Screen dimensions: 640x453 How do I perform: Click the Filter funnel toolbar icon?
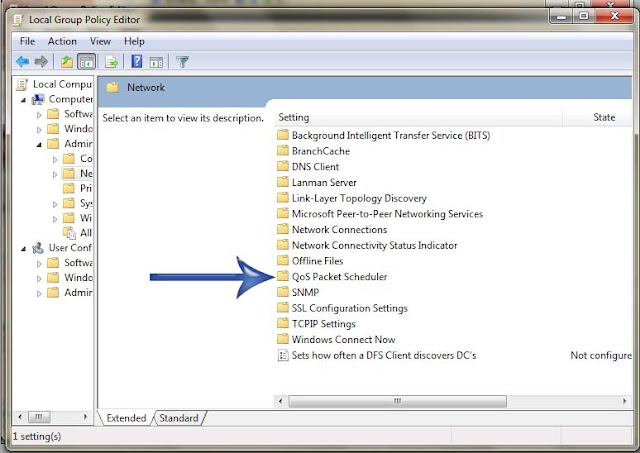point(182,62)
